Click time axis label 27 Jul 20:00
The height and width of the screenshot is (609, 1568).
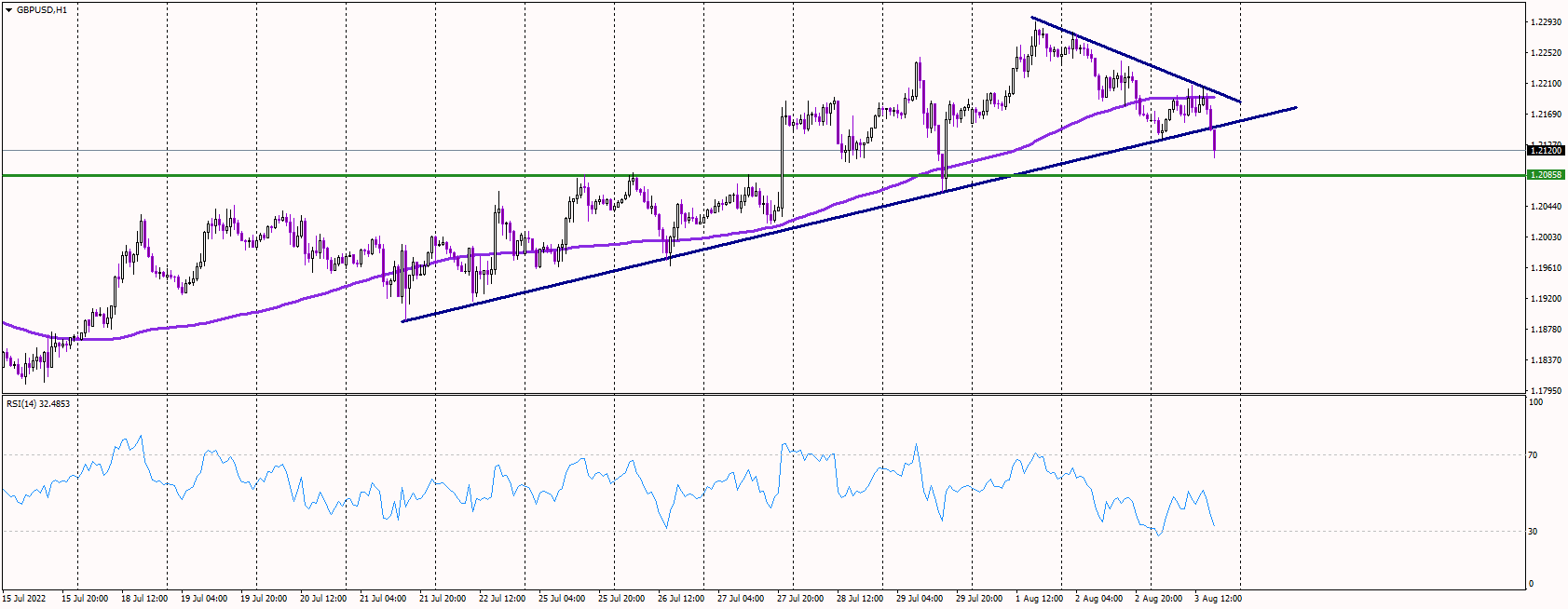(x=800, y=599)
